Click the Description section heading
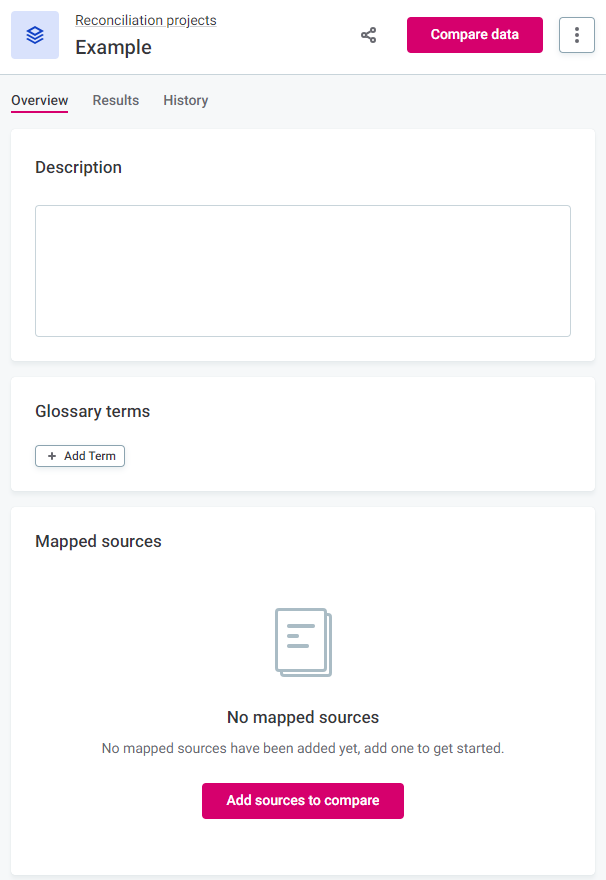Image resolution: width=606 pixels, height=880 pixels. (79, 167)
